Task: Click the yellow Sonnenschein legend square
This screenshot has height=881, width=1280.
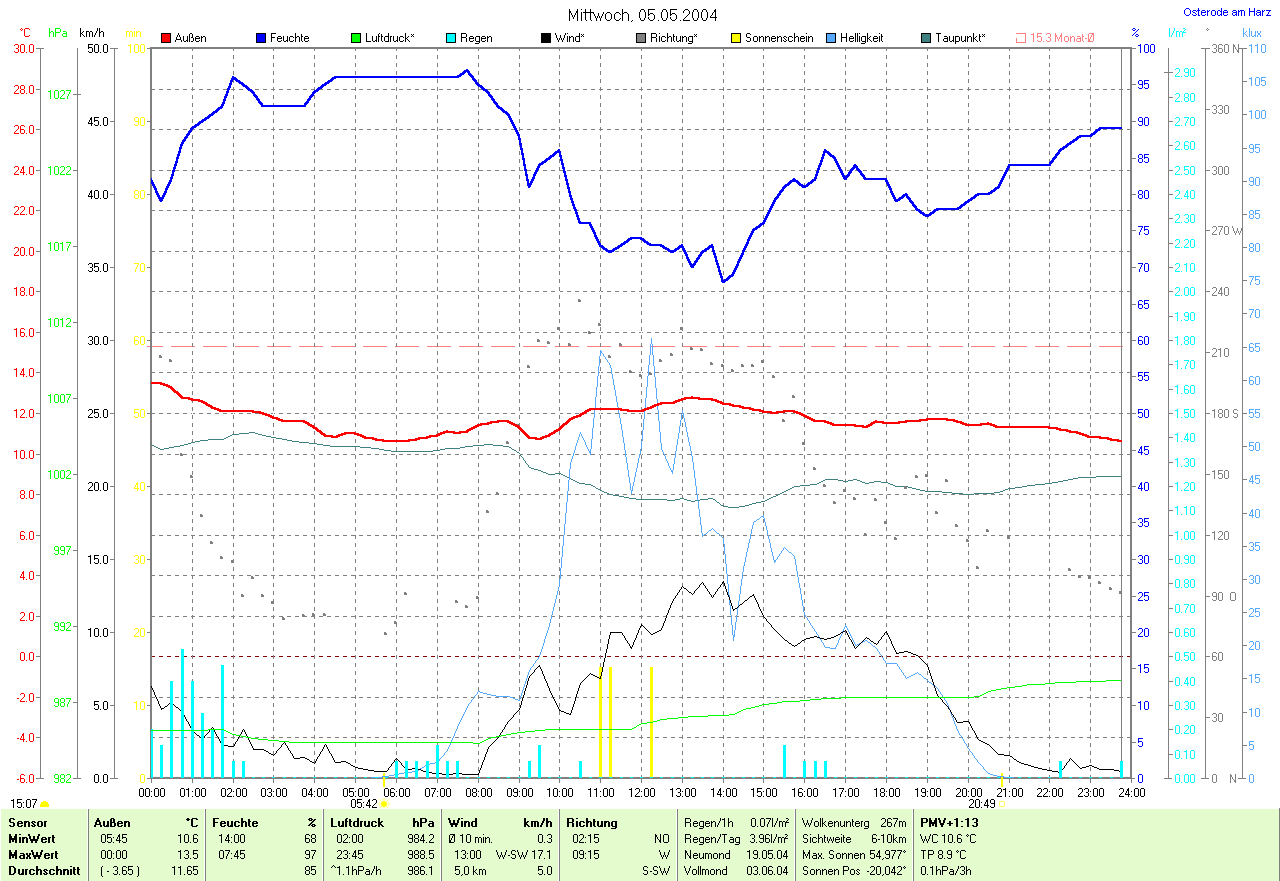Action: [735, 38]
